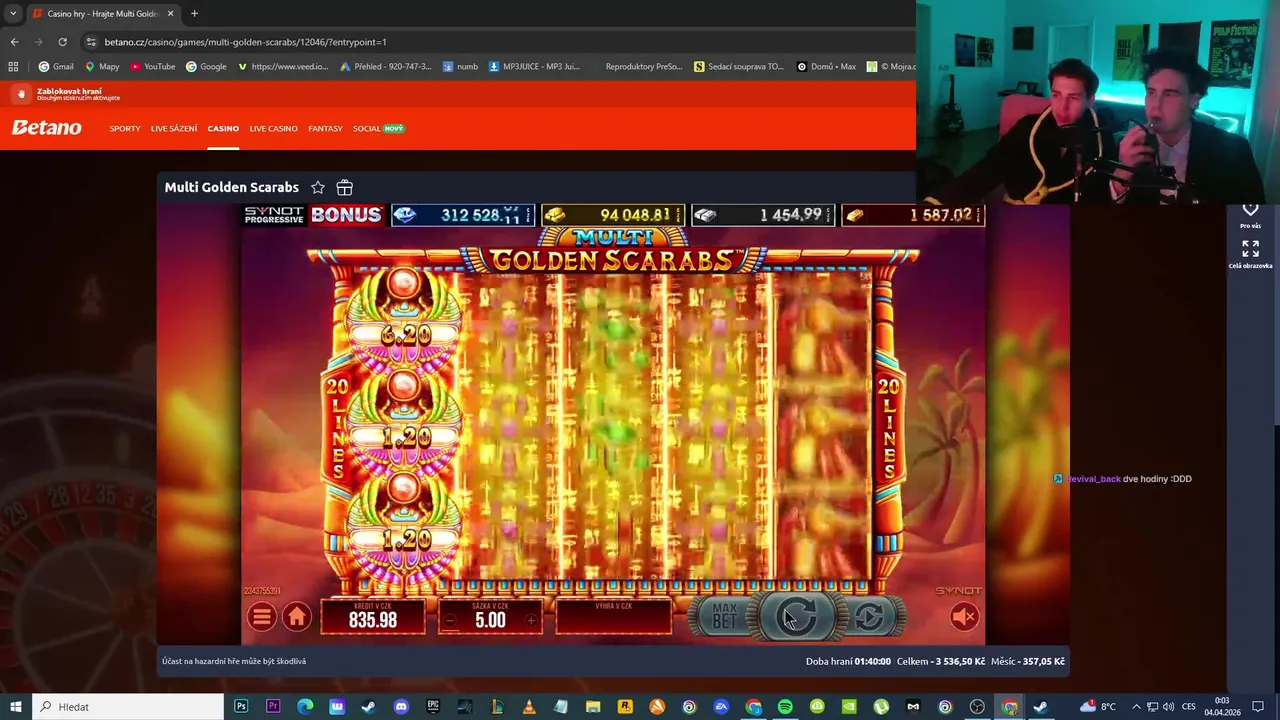Click the SYNOT PROGRESSIVE BONUS badge
1280x720 pixels.
click(x=314, y=215)
